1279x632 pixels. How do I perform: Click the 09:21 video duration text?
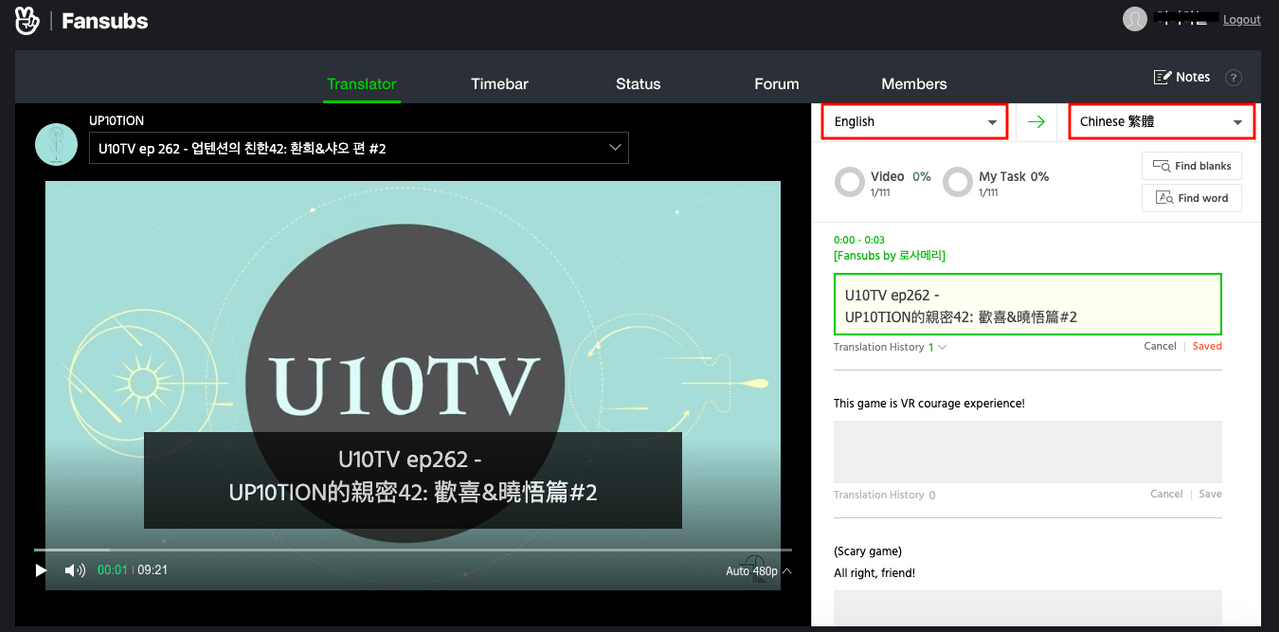pos(152,570)
